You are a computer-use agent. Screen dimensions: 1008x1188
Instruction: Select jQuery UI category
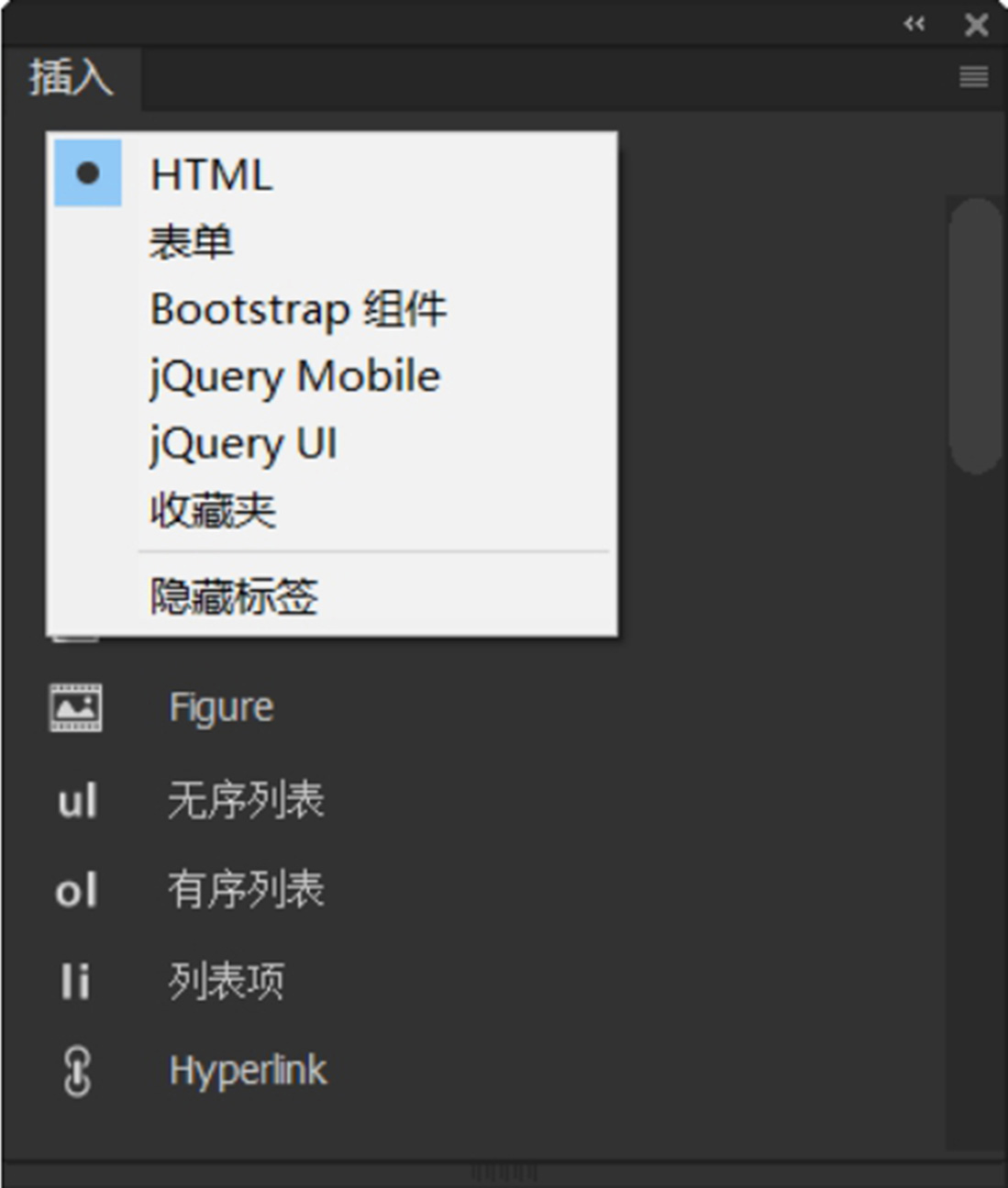click(x=332, y=443)
